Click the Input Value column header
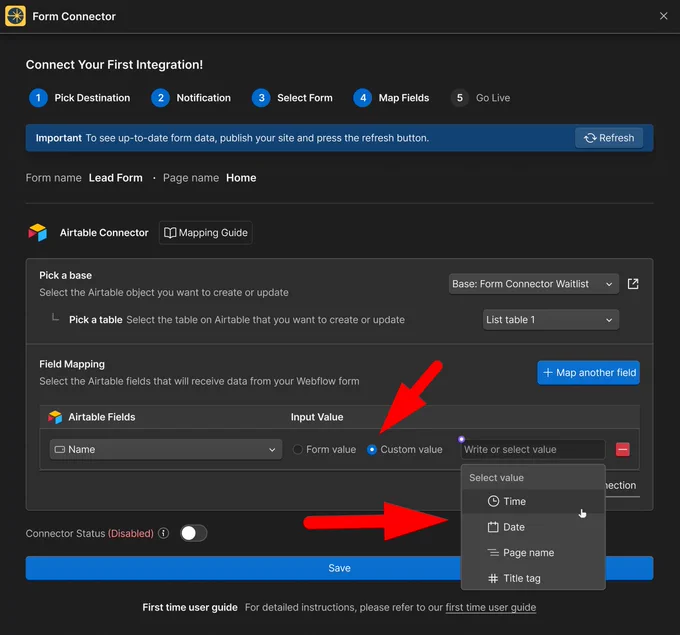Screen dimensions: 680x635 [x=317, y=417]
